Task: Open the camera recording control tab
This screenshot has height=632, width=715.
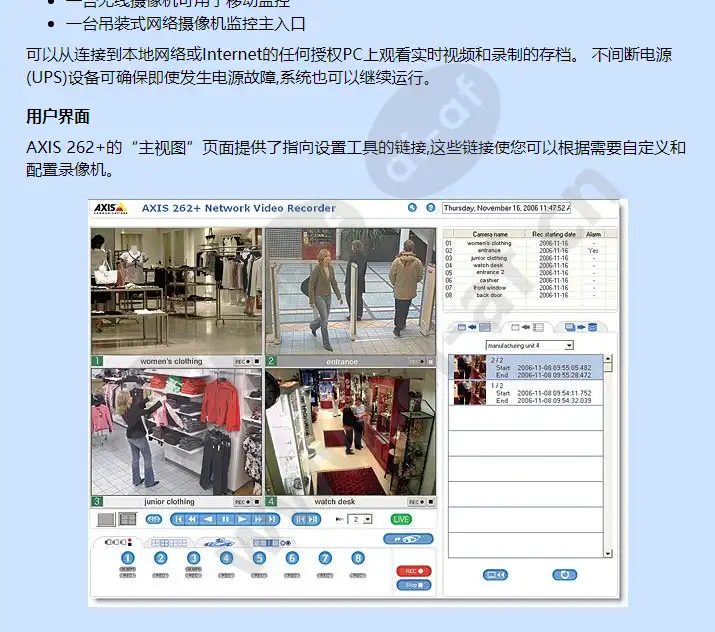Action: 118,542
